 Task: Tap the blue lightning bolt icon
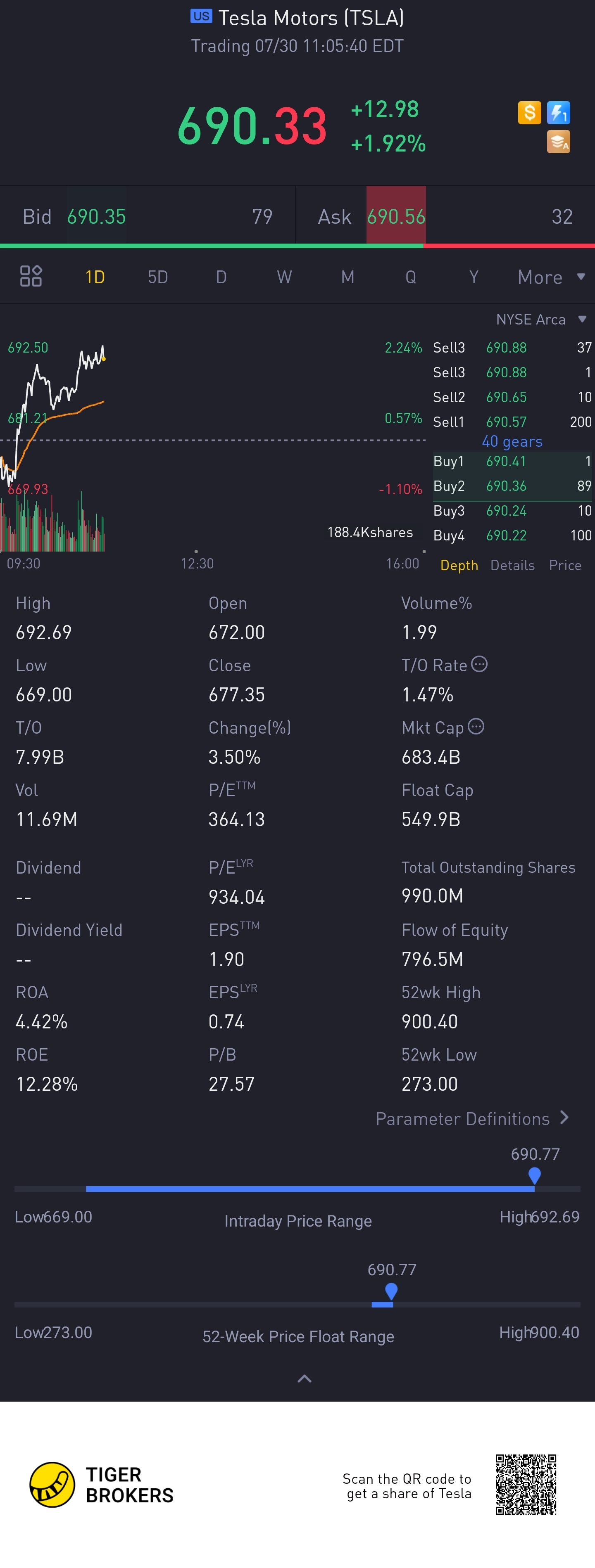[x=559, y=113]
